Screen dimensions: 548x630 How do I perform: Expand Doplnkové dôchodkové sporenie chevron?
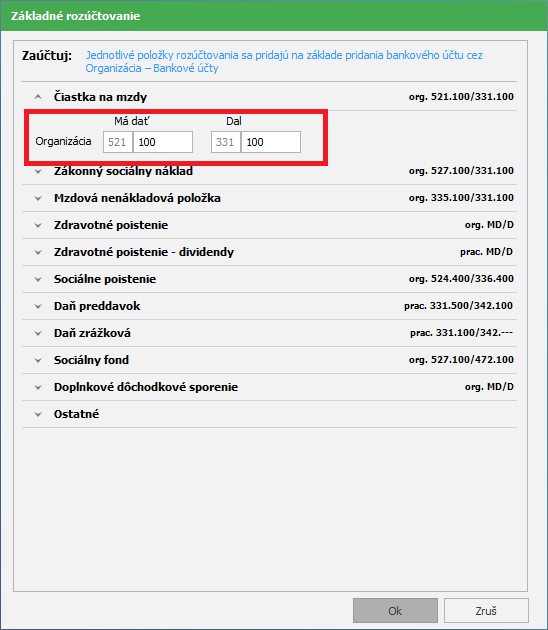[x=38, y=387]
